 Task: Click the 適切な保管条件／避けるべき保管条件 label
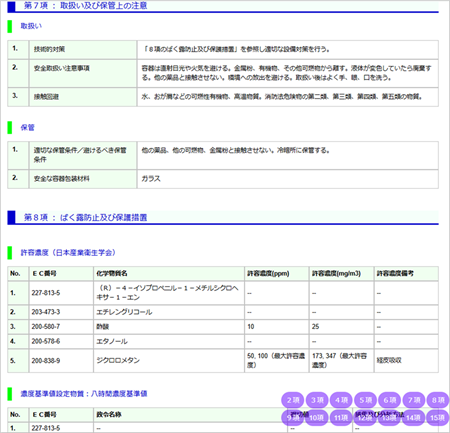(x=80, y=155)
